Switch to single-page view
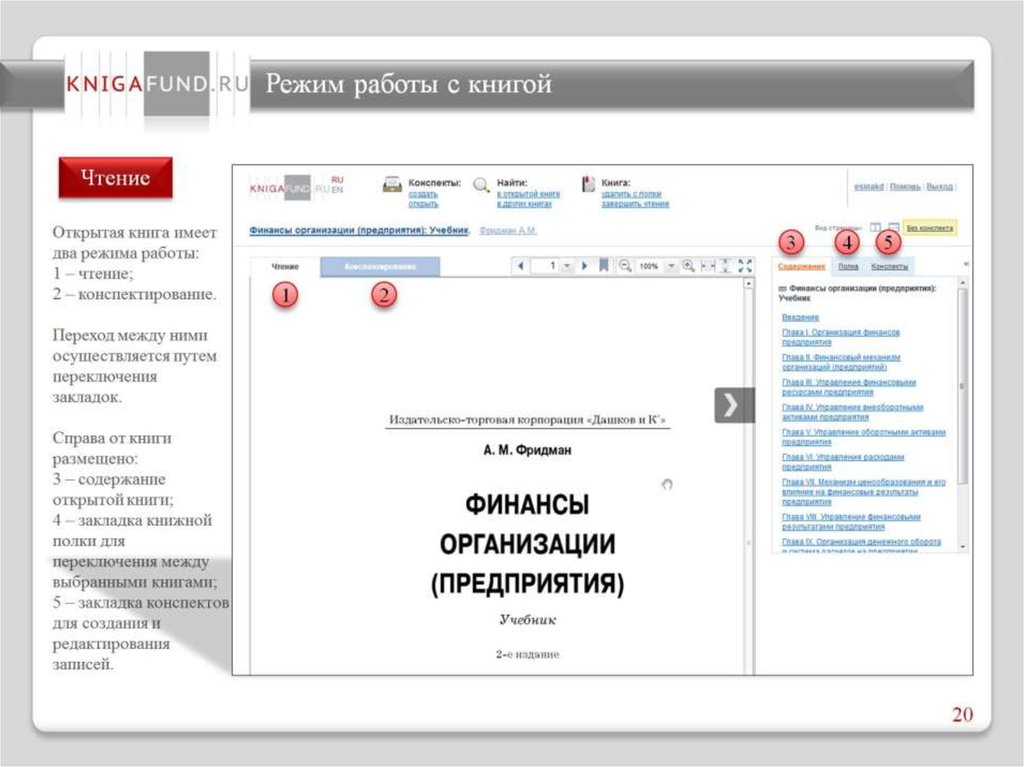 pos(893,228)
